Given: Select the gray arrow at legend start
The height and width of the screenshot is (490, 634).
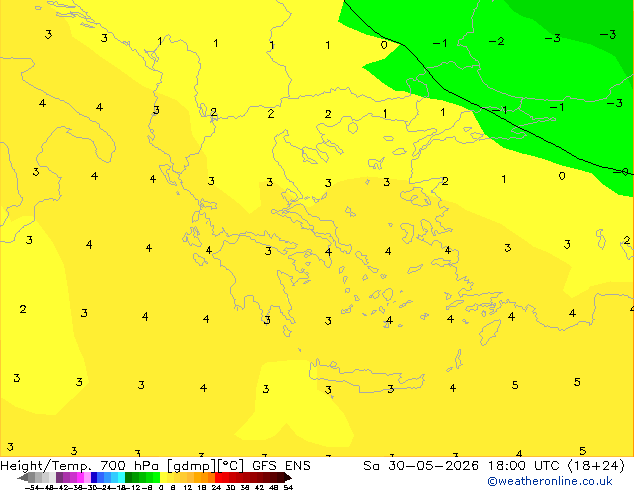Looking at the screenshot, I should (23, 478).
